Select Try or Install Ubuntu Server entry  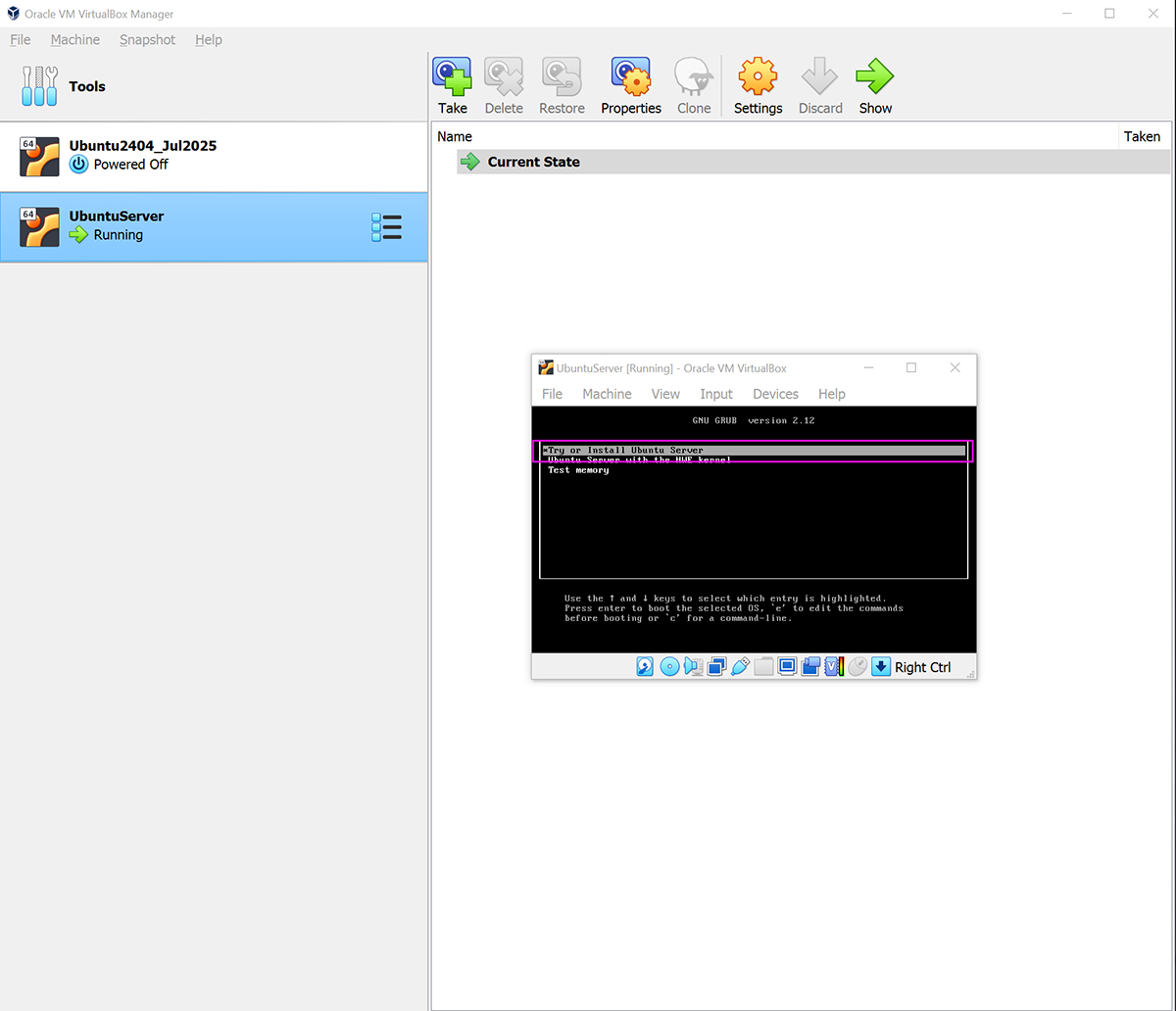coord(754,451)
